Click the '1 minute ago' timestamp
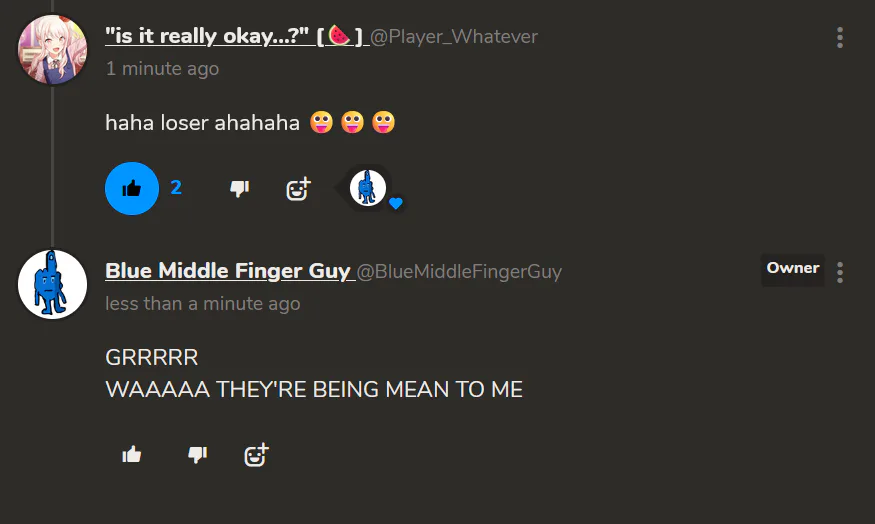Screen dimensions: 875x524 pos(162,69)
